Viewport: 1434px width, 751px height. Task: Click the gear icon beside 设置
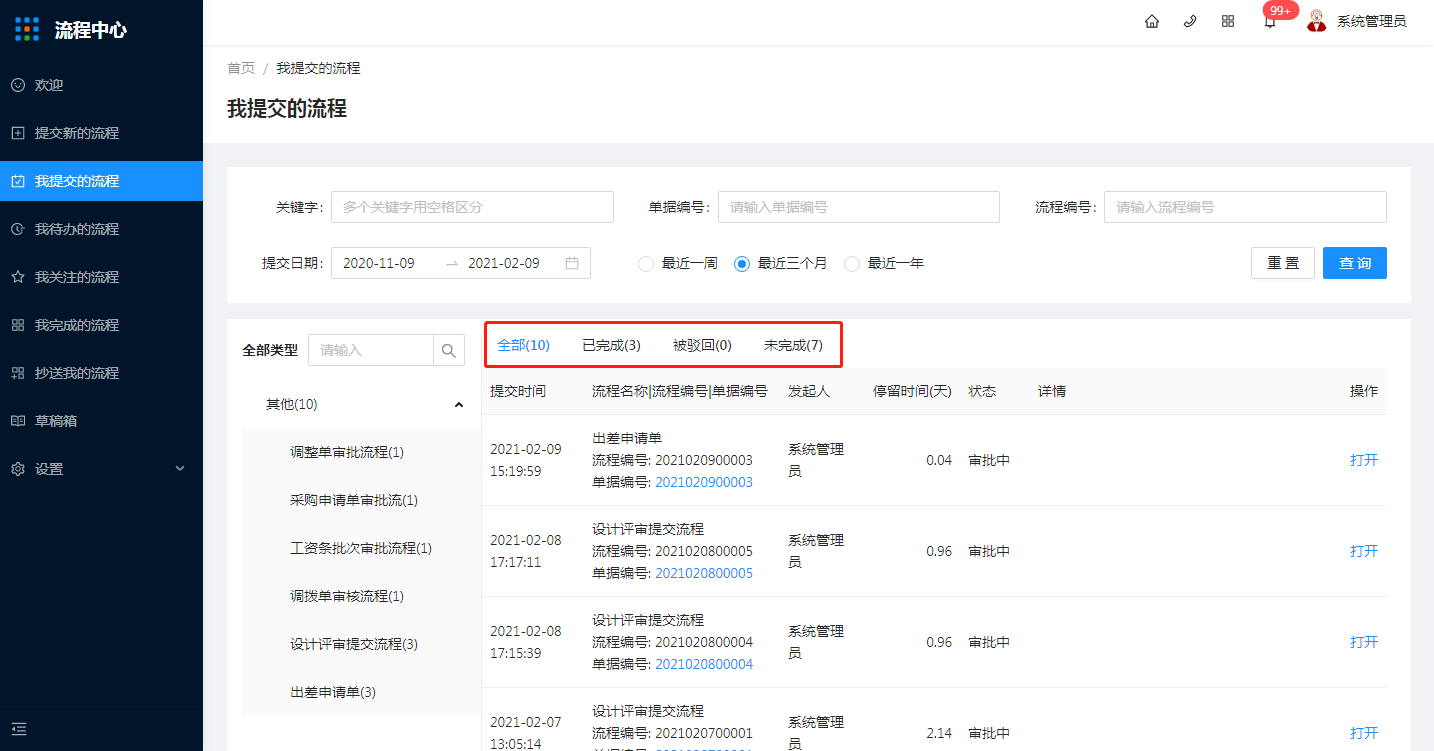[x=18, y=469]
